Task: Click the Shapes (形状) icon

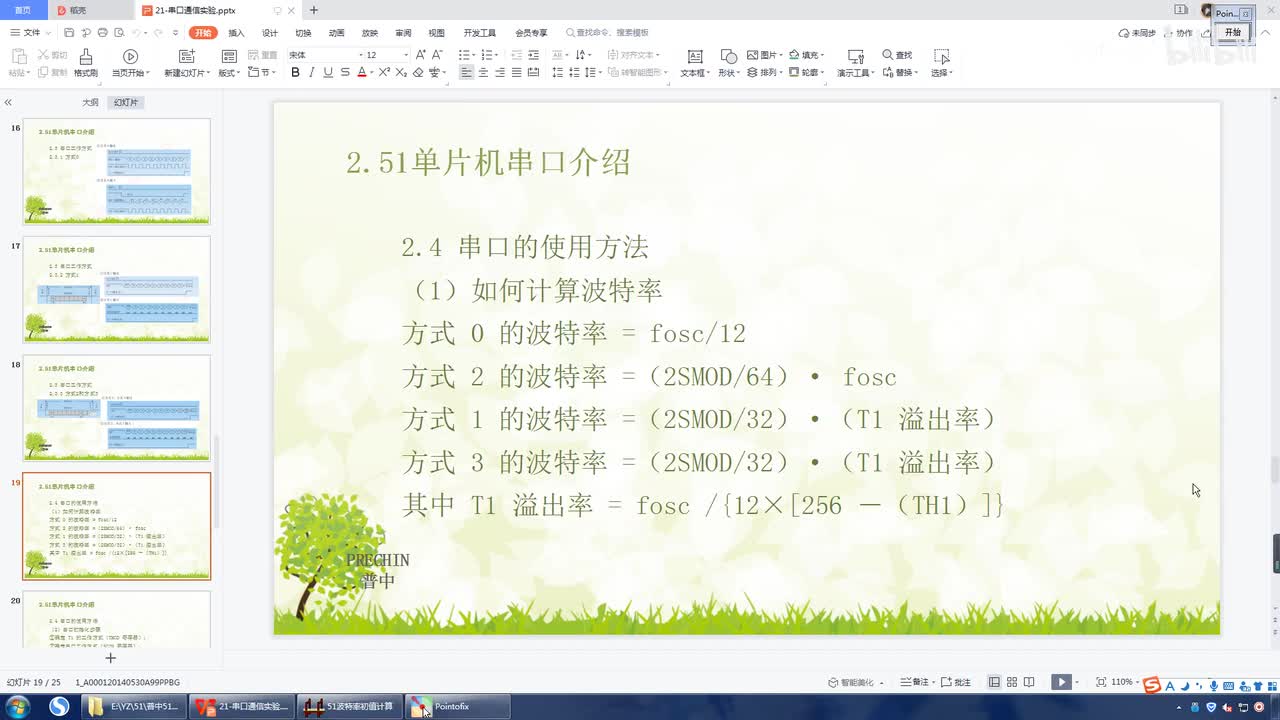Action: [x=728, y=56]
